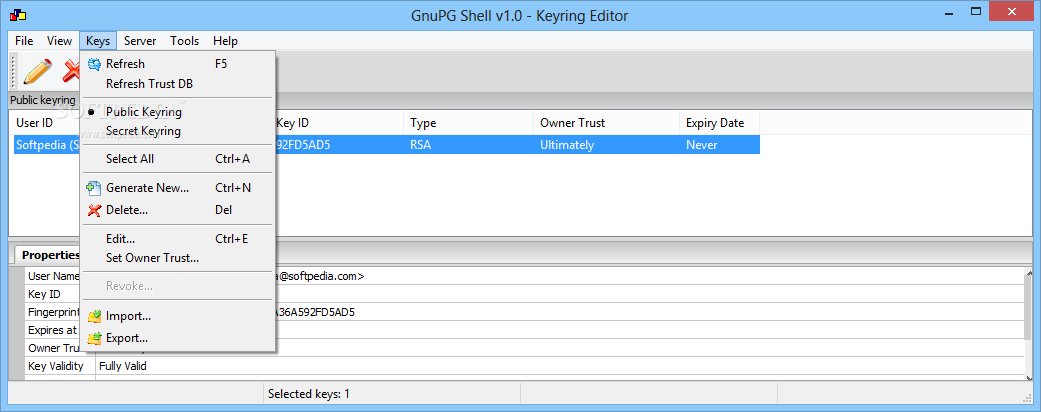Click the red Delete cross icon in menu

94,210
